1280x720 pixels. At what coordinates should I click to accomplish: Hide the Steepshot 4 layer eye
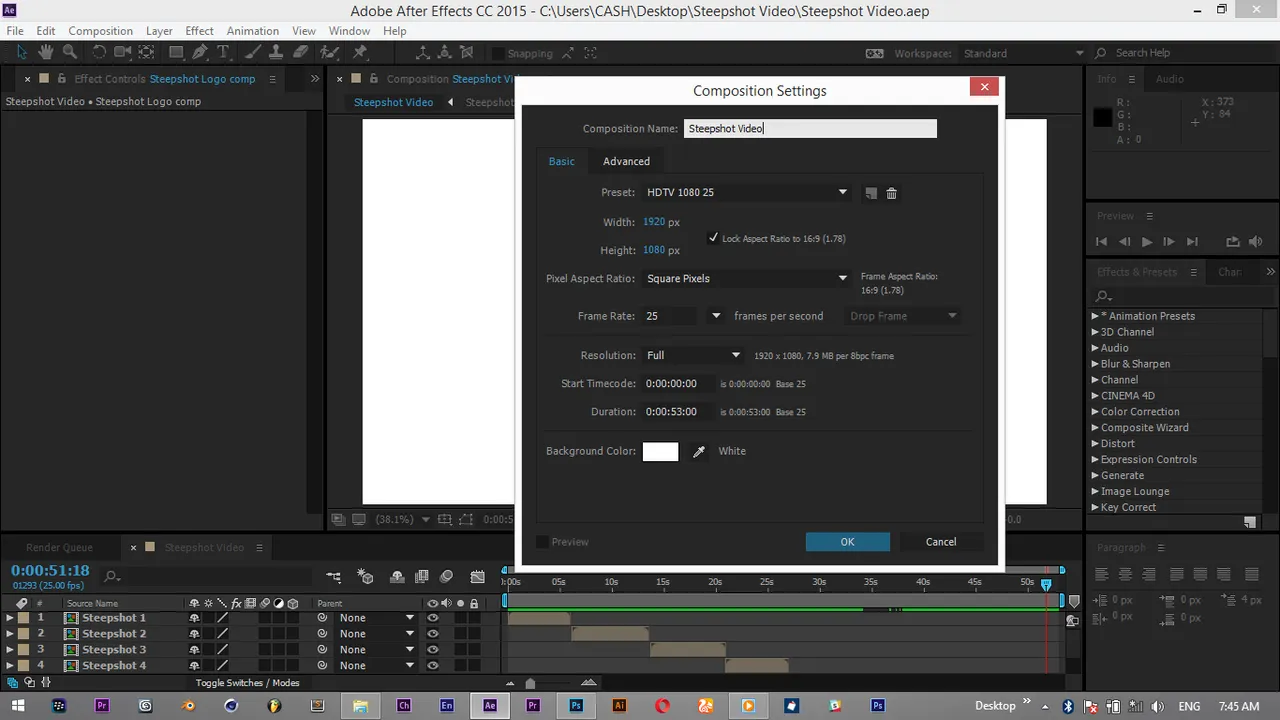tap(433, 666)
